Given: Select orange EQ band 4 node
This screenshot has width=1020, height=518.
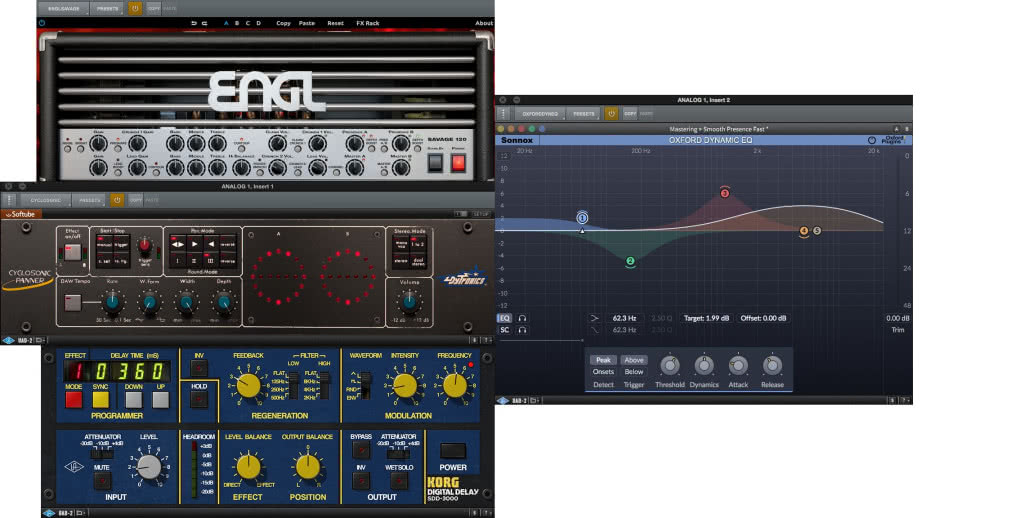Looking at the screenshot, I should tap(804, 231).
